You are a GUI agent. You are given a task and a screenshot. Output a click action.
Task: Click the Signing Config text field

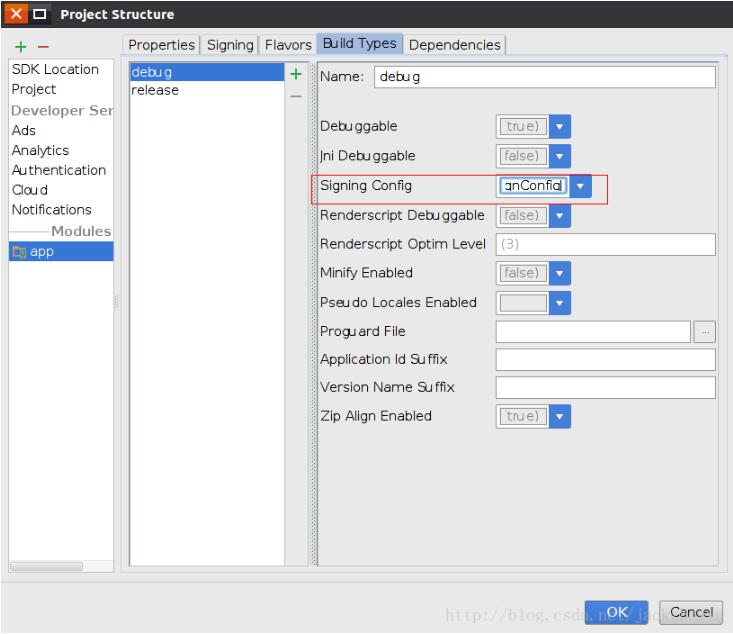pyautogui.click(x=533, y=186)
